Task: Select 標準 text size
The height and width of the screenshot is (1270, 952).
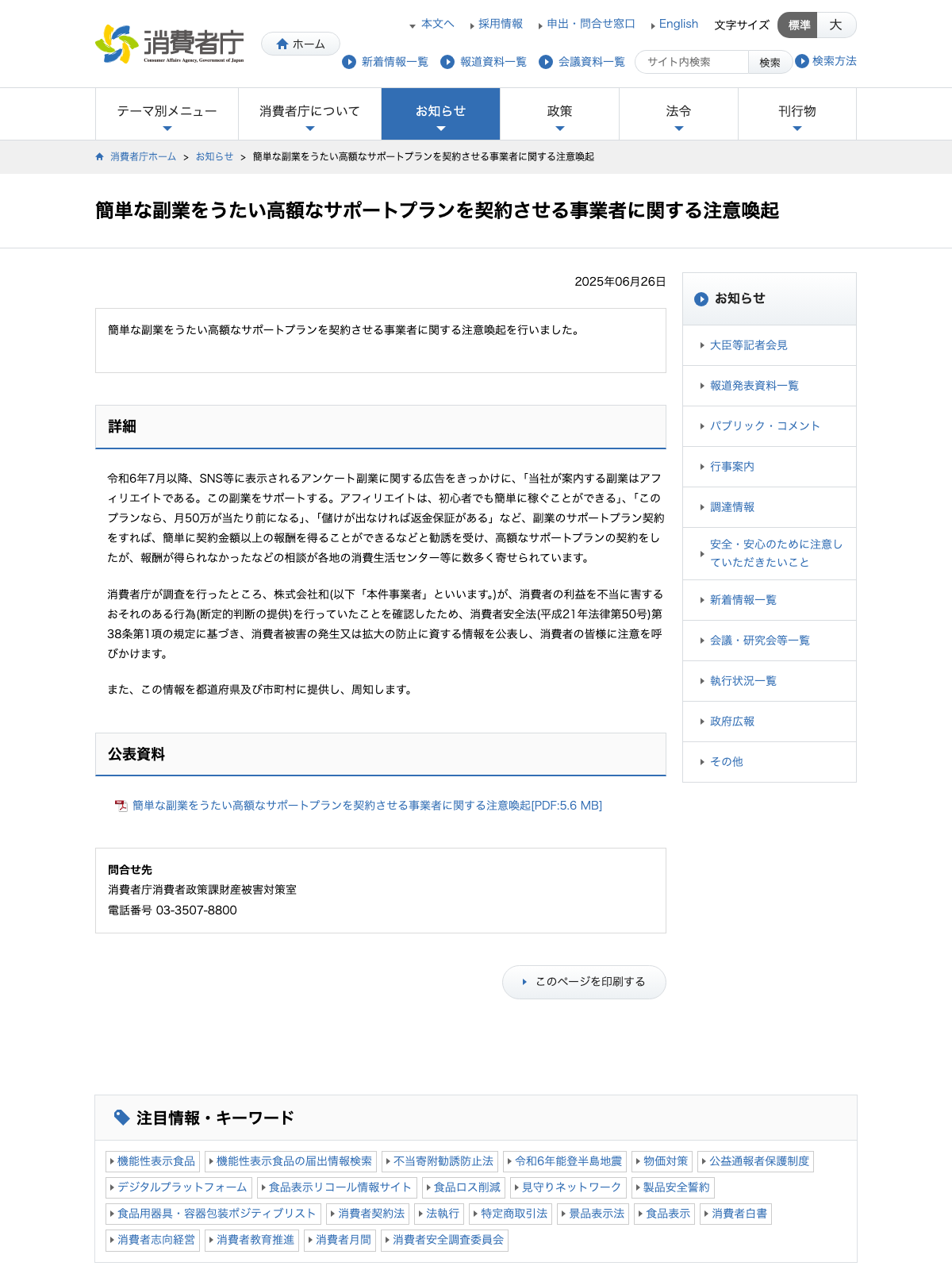Action: [x=798, y=25]
